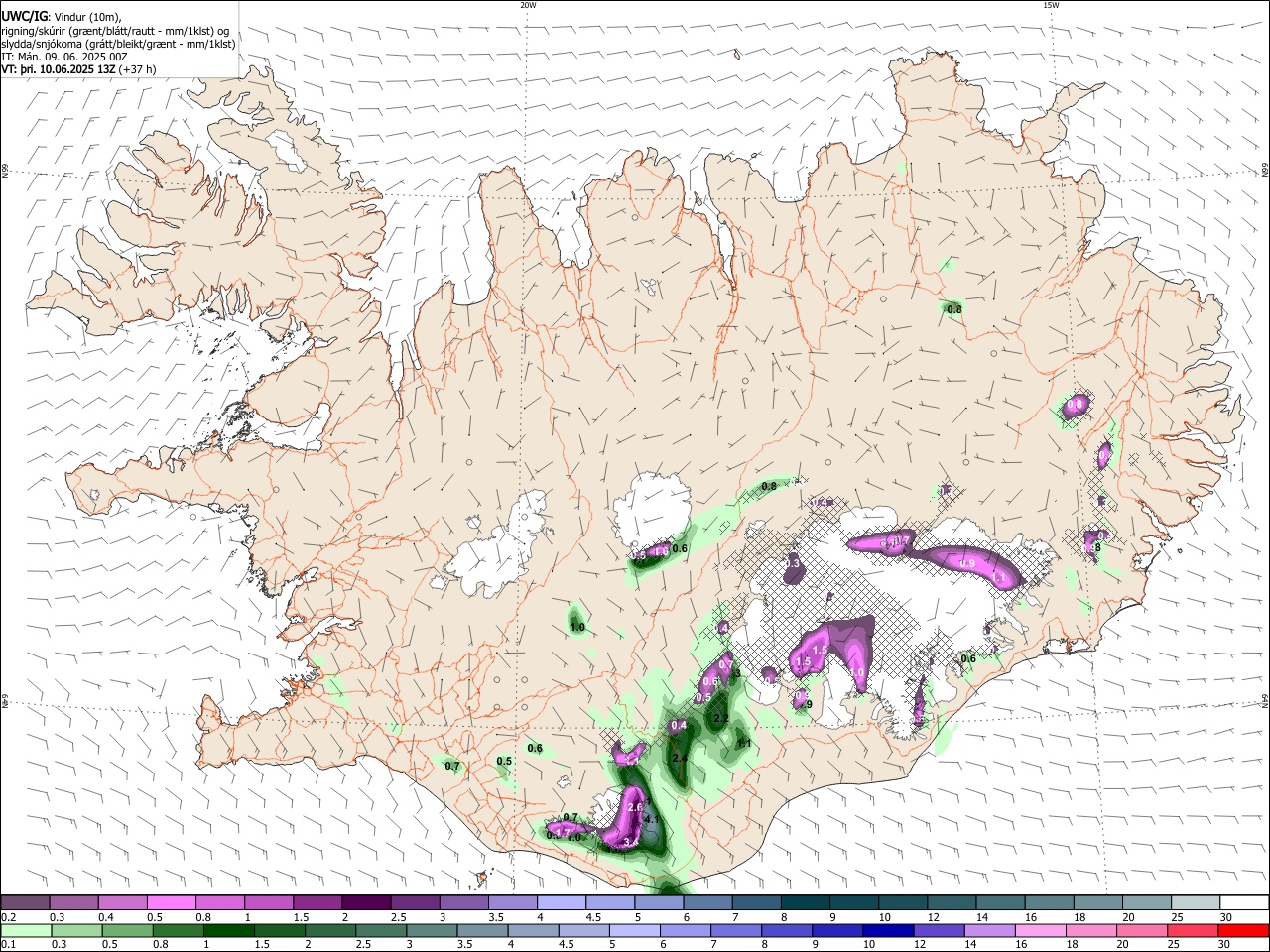Viewport: 1270px width, 952px height.
Task: Click the '3.5' label on the snow scale
Action: [496, 917]
